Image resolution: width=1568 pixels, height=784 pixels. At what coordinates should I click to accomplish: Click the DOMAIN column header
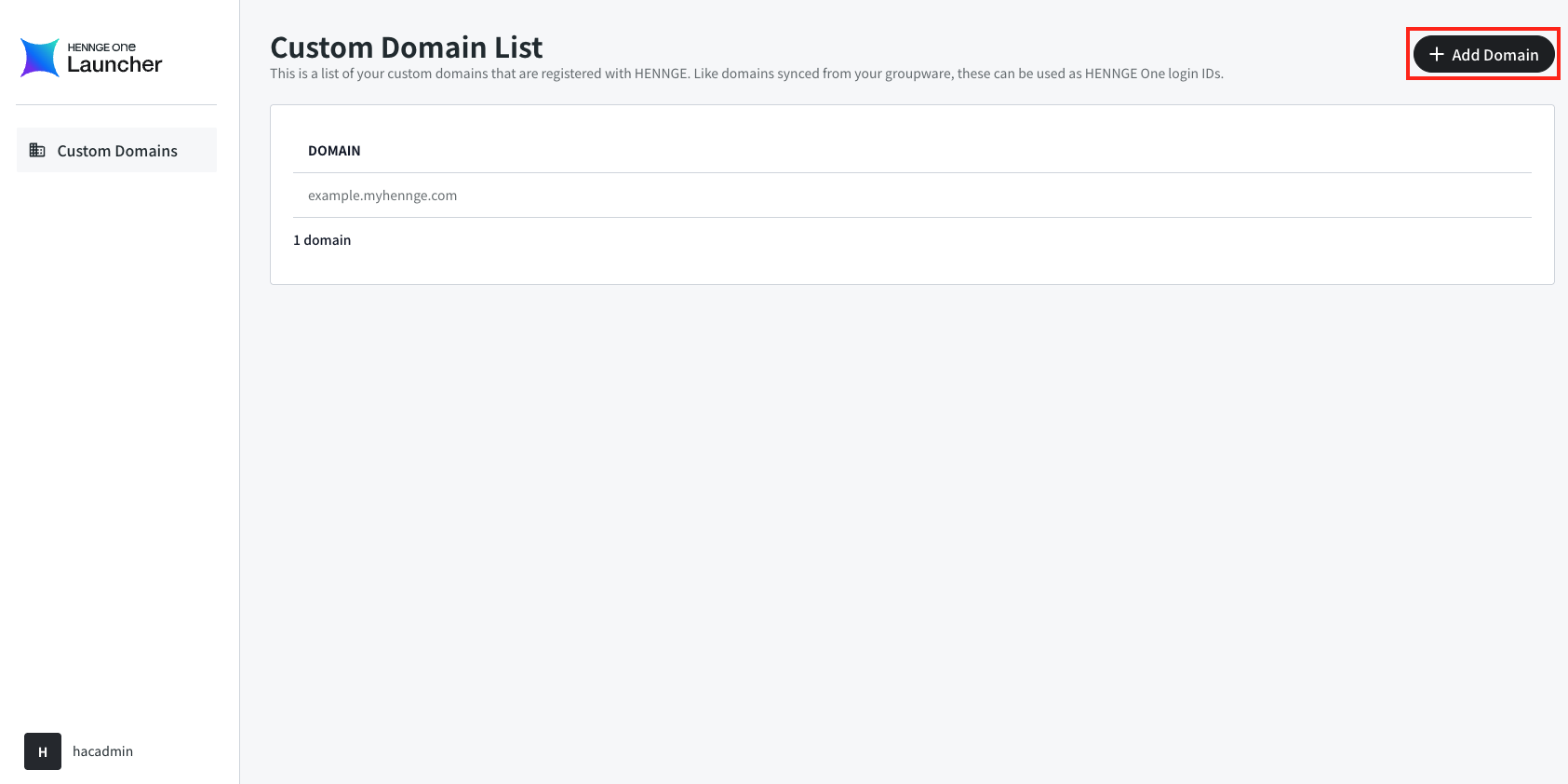(x=334, y=151)
